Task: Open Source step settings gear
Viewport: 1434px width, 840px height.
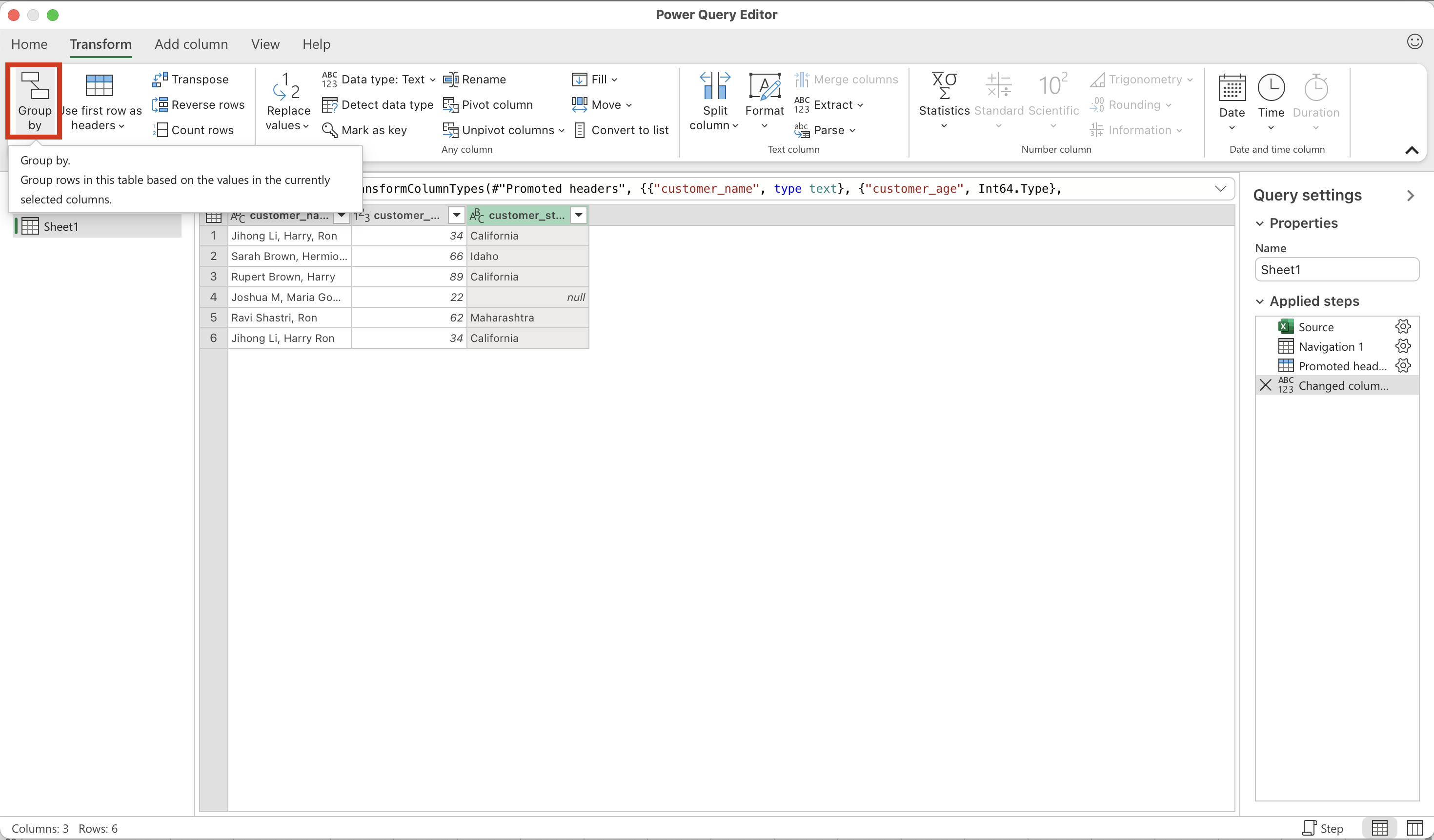Action: 1403,326
